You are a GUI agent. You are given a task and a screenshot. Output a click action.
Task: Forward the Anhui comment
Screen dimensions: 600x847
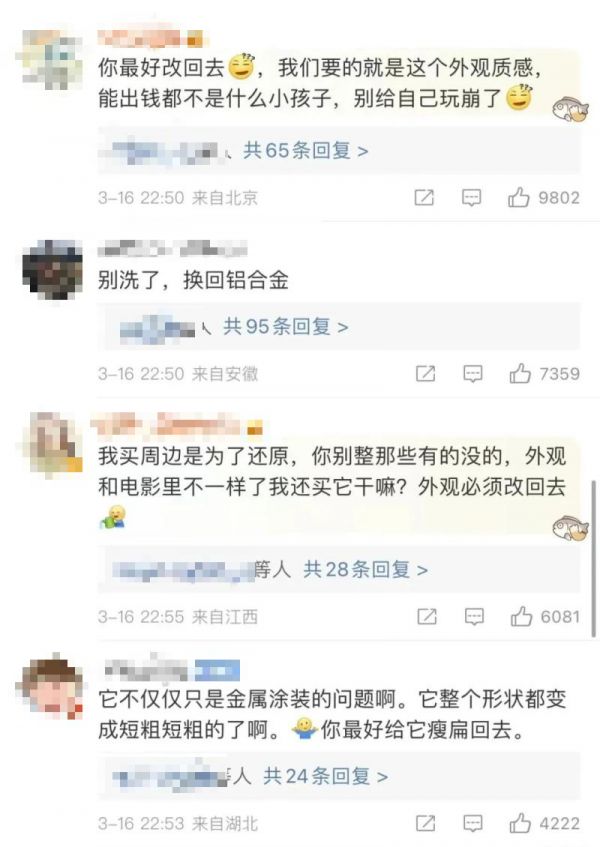coord(426,373)
